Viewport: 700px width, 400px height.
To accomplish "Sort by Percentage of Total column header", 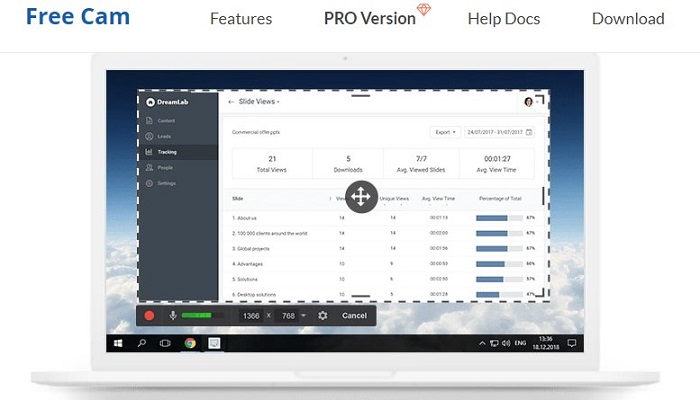I will pos(500,198).
